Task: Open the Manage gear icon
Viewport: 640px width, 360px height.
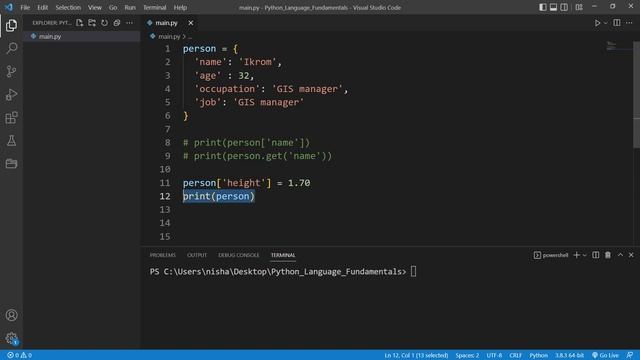Action: click(11, 338)
